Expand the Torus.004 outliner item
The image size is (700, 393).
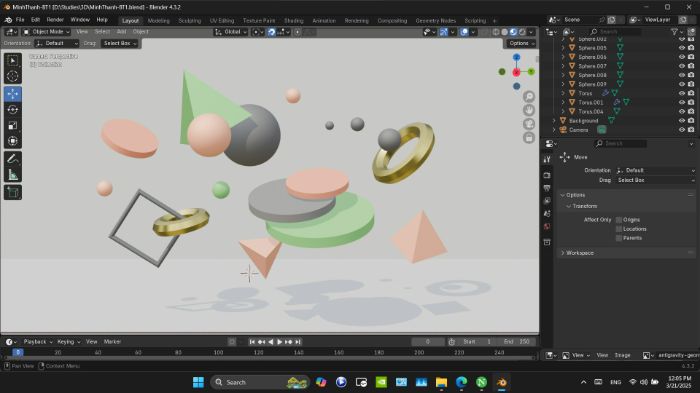click(563, 111)
